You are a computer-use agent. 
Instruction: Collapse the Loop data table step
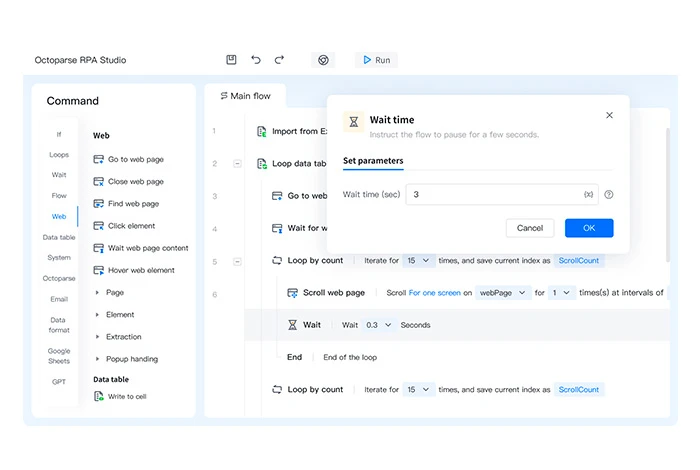click(x=238, y=164)
